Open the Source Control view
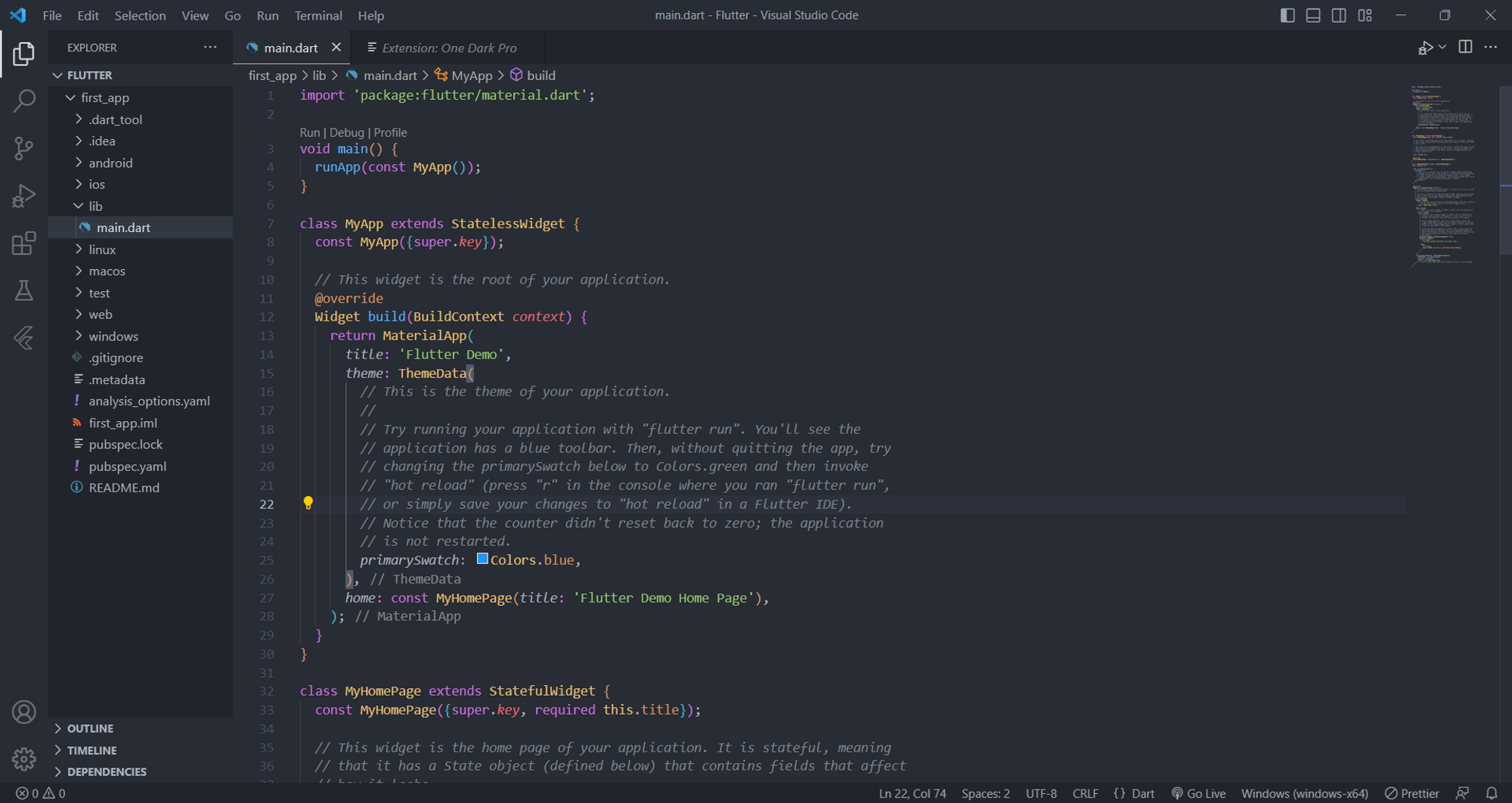Viewport: 1512px width, 803px height. 23,148
